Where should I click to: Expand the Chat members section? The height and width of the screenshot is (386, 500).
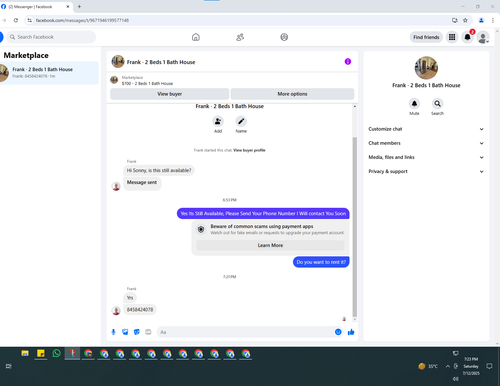click(x=426, y=143)
